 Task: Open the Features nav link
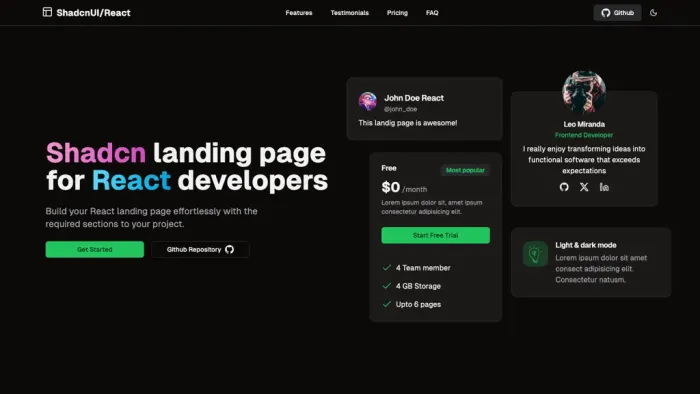(x=299, y=12)
